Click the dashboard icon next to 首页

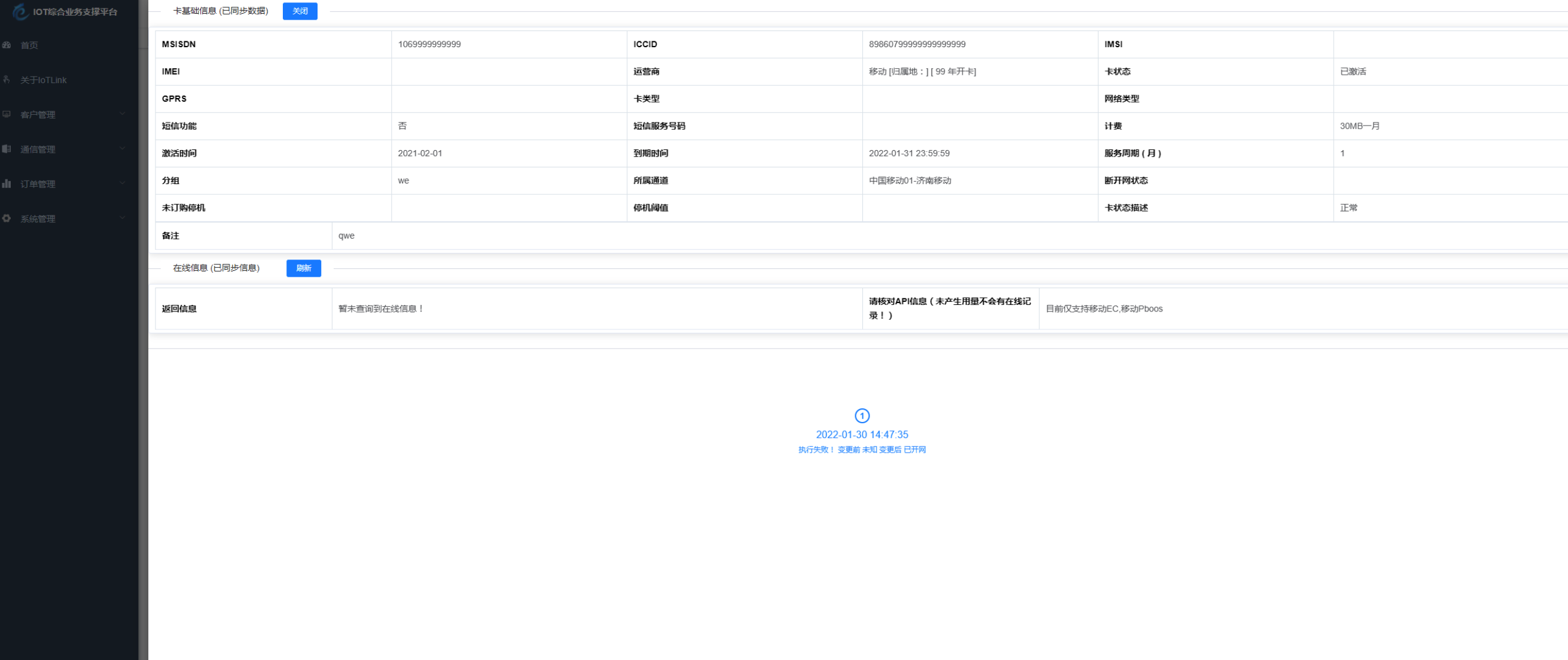[x=7, y=45]
